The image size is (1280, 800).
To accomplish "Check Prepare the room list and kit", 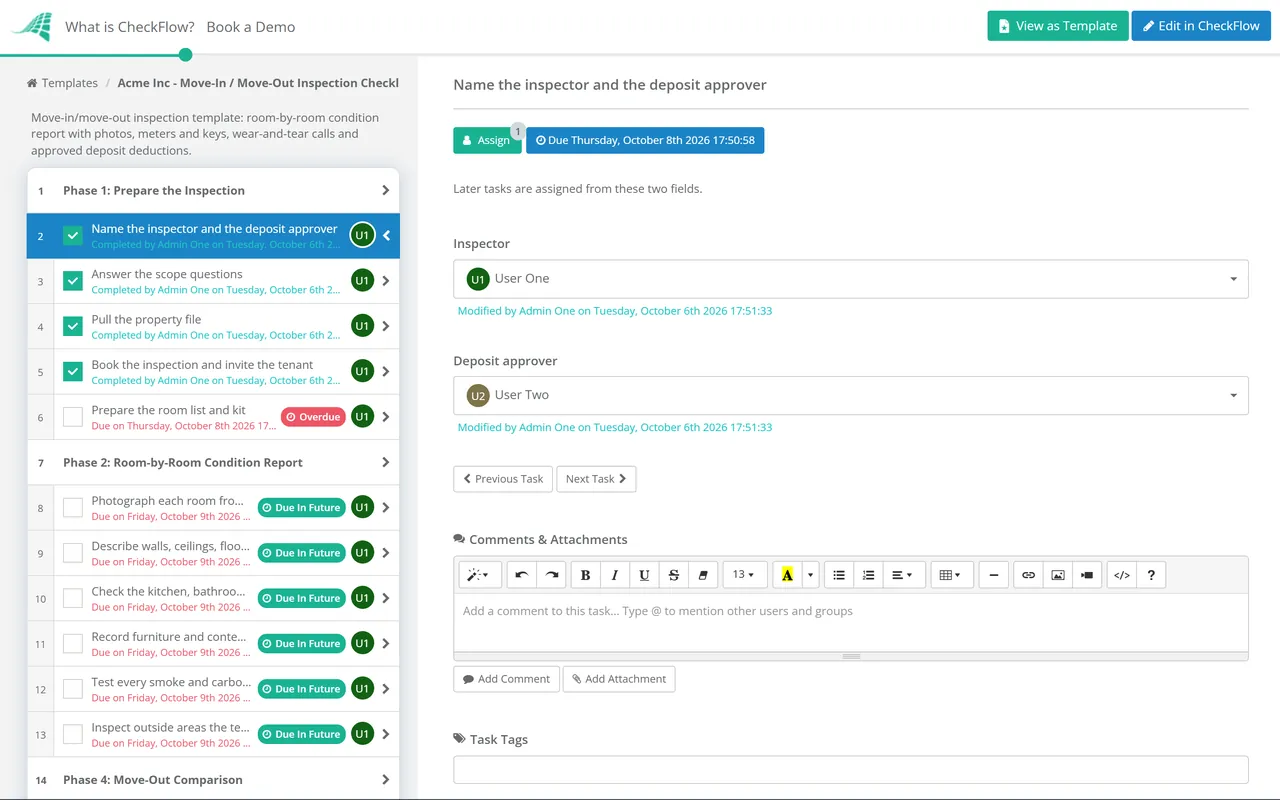I will [x=73, y=417].
